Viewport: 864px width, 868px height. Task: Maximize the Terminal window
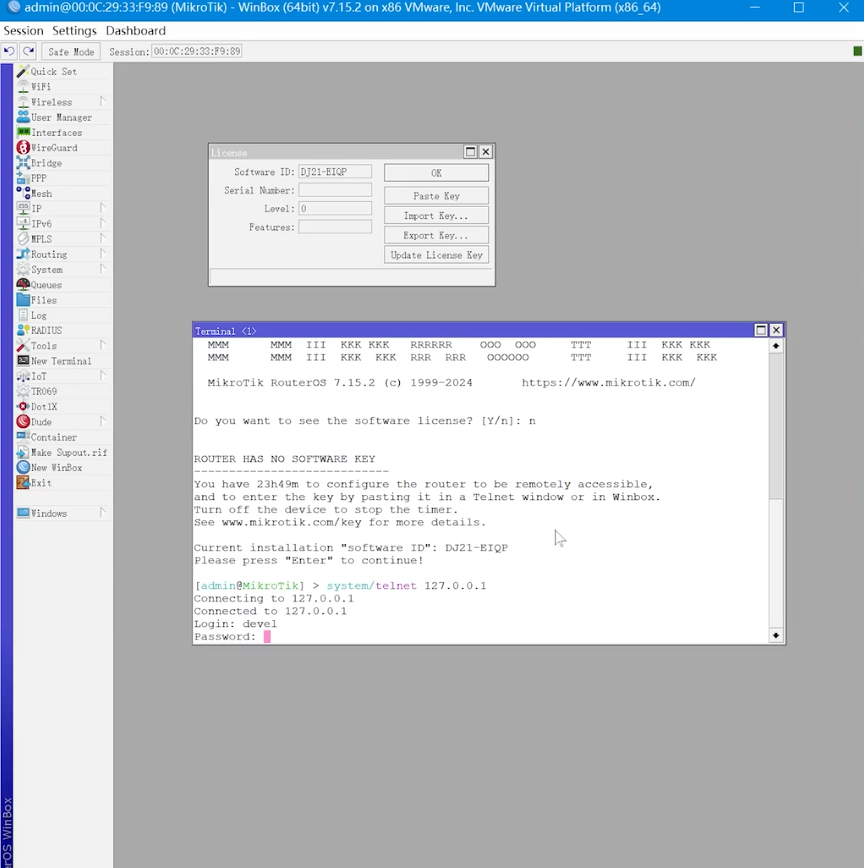point(761,330)
